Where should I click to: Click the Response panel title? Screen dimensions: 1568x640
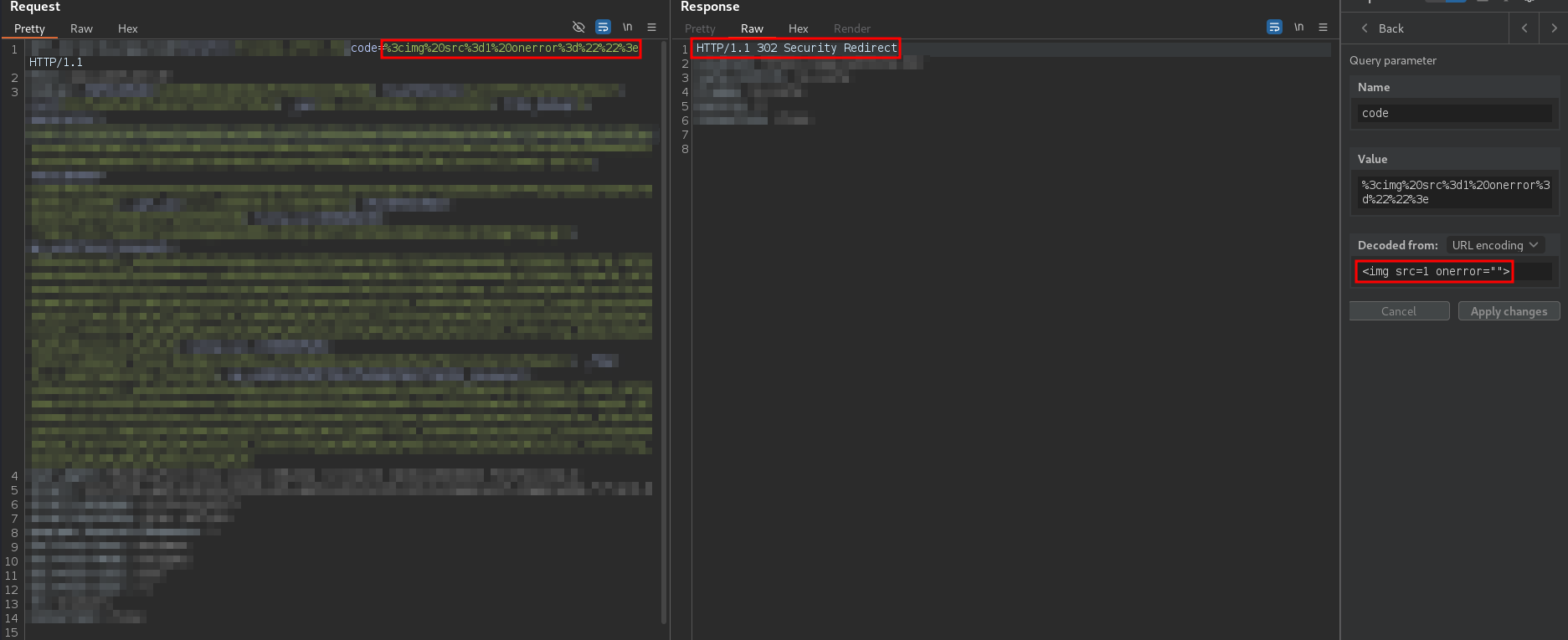[x=710, y=7]
